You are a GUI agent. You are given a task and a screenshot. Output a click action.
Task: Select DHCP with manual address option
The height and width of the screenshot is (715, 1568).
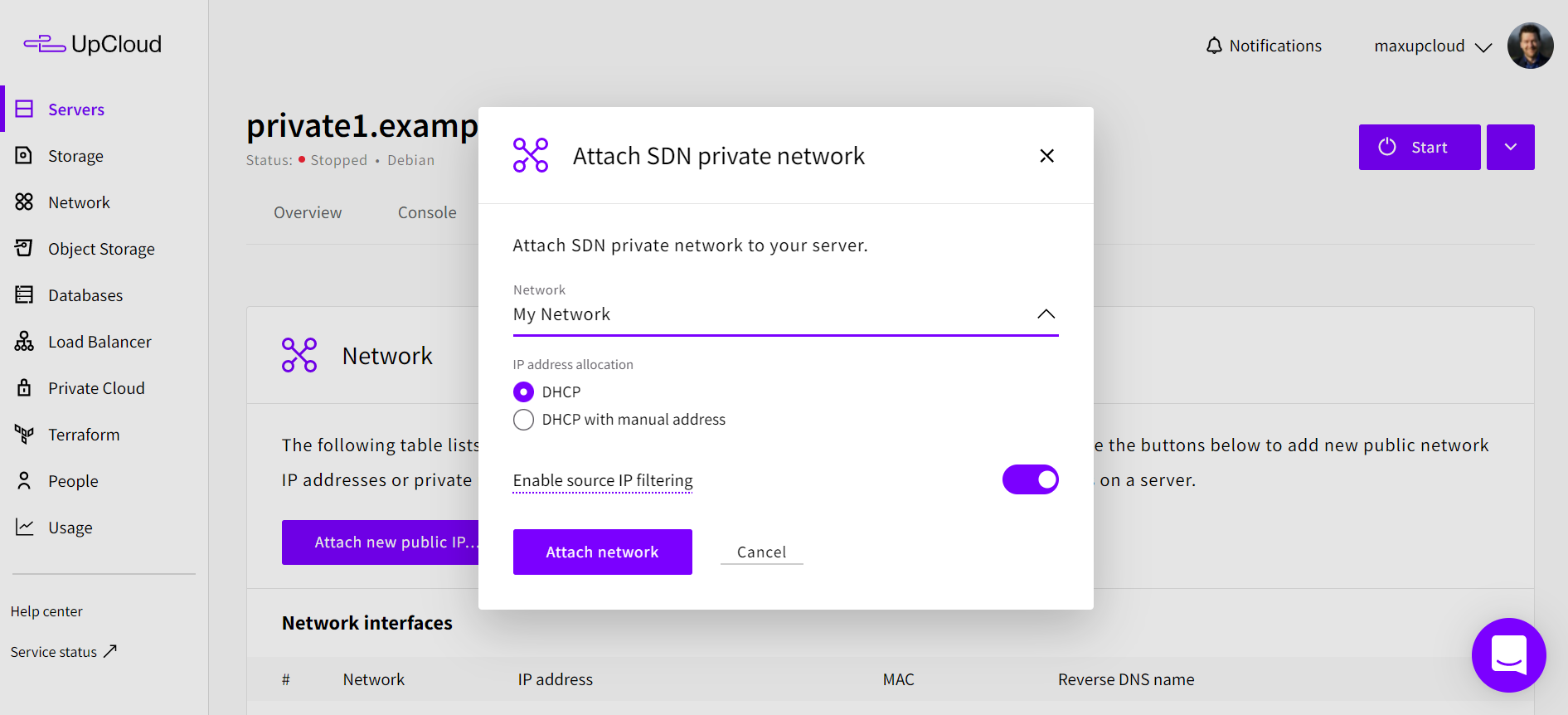(x=523, y=420)
